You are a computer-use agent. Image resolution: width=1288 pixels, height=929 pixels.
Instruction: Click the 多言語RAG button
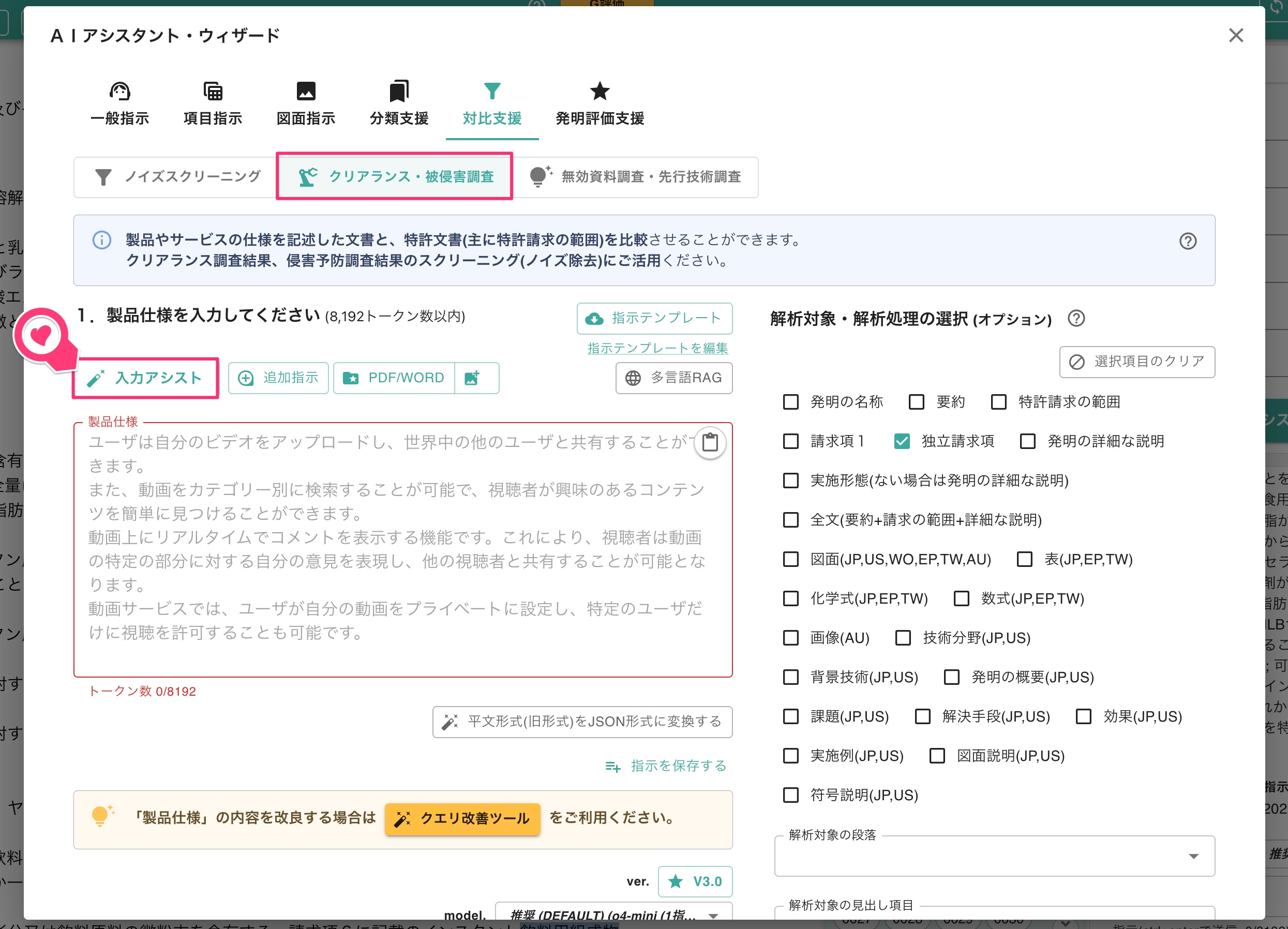pos(673,378)
